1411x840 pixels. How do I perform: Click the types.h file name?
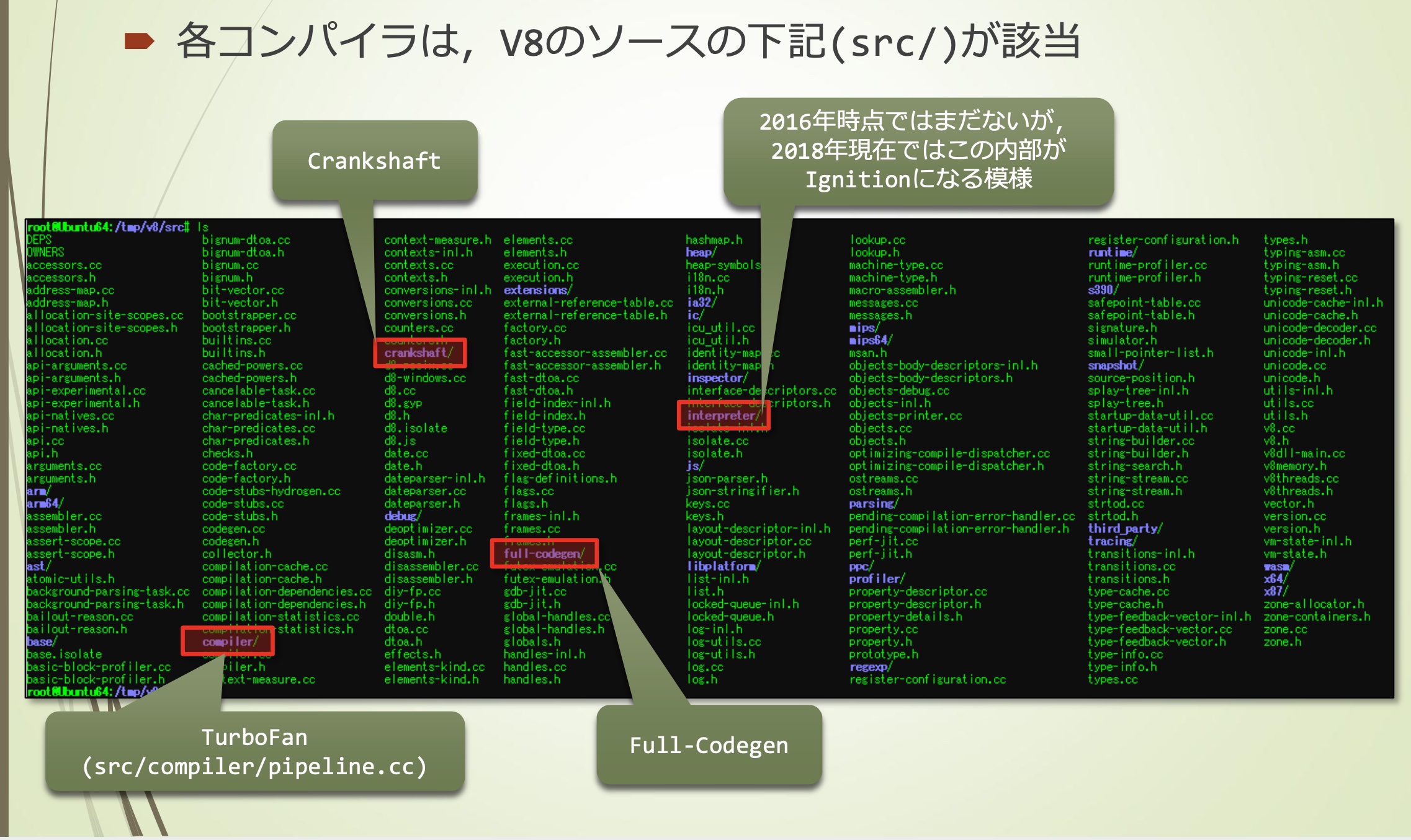[x=1285, y=240]
